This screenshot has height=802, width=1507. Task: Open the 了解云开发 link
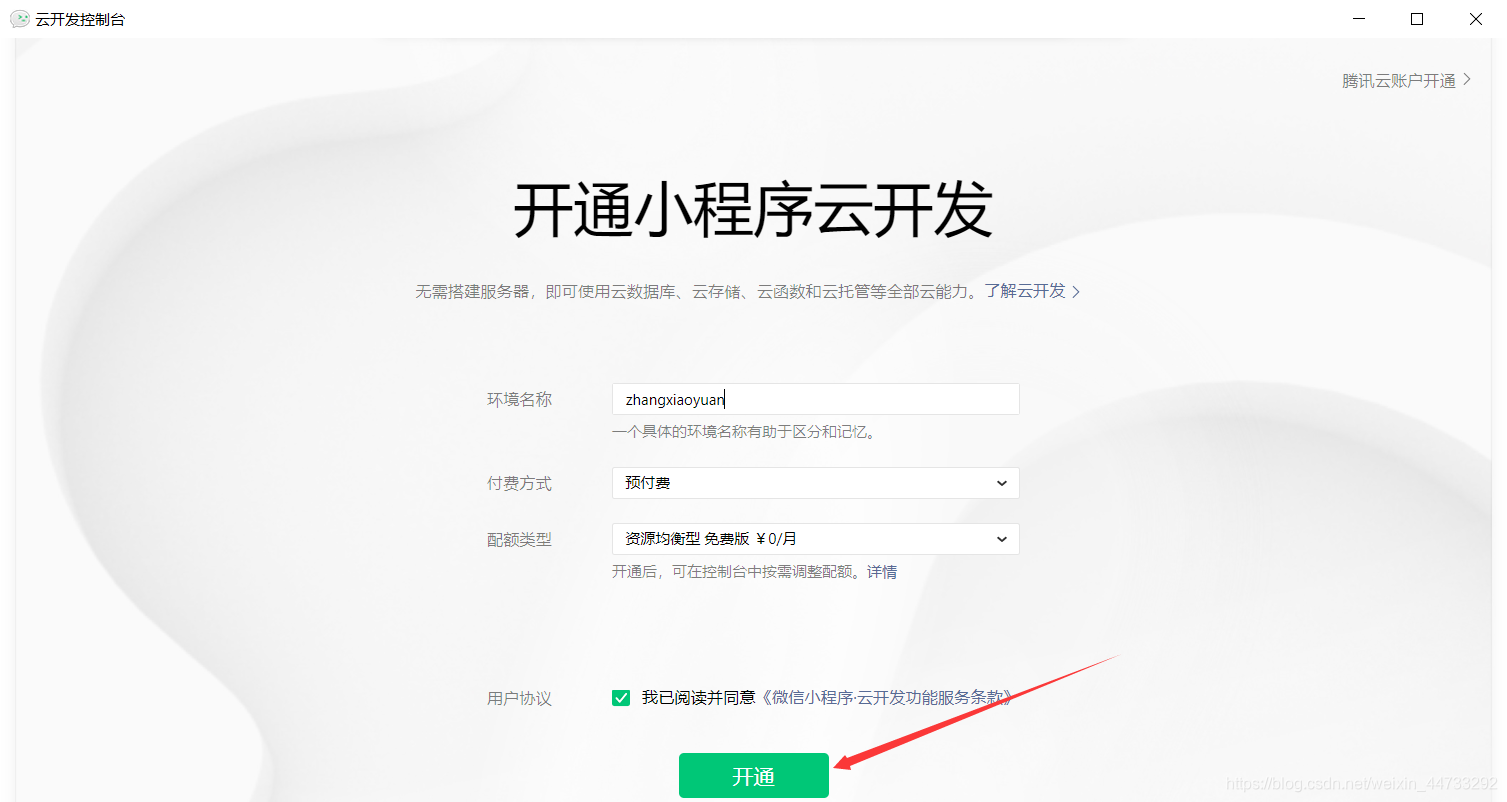pos(1025,291)
